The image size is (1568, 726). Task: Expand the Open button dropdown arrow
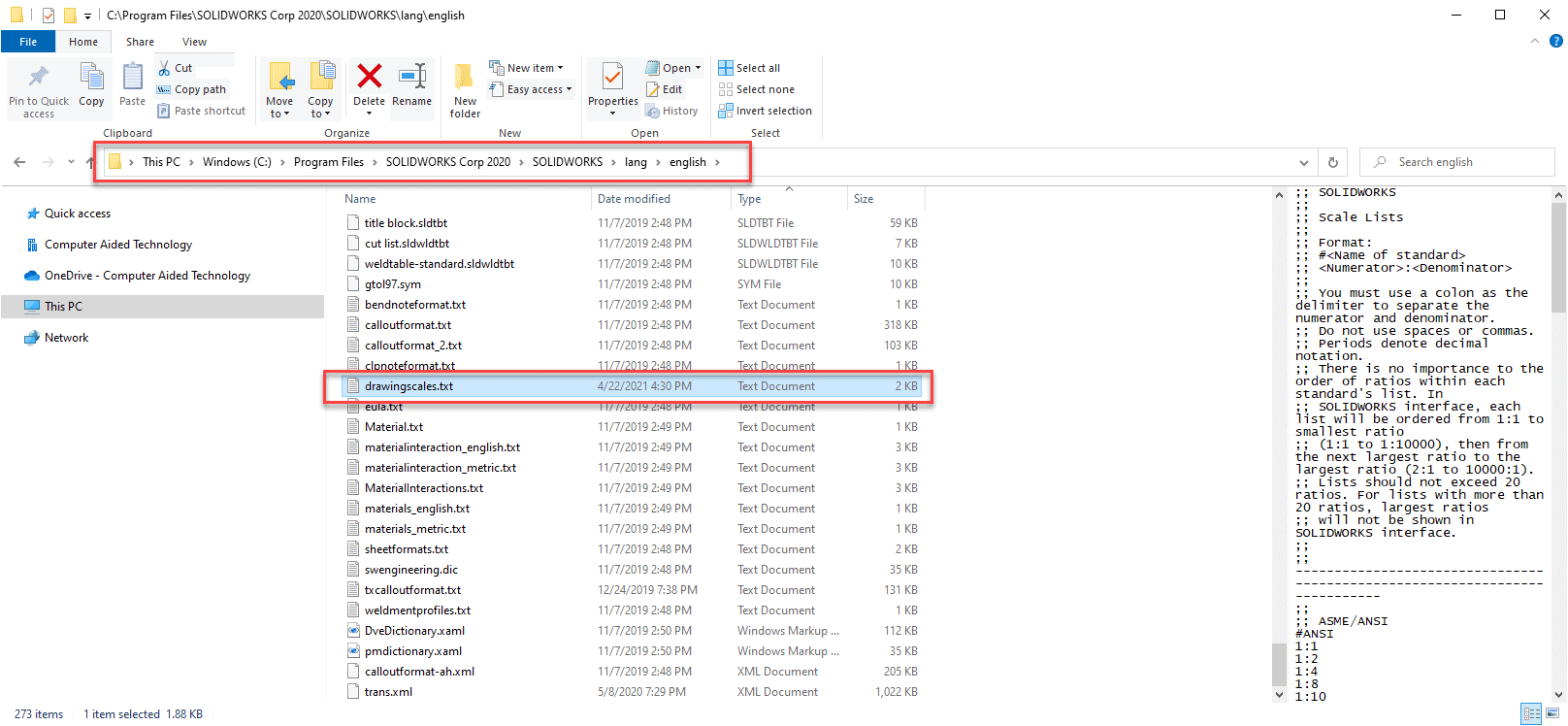[x=698, y=68]
